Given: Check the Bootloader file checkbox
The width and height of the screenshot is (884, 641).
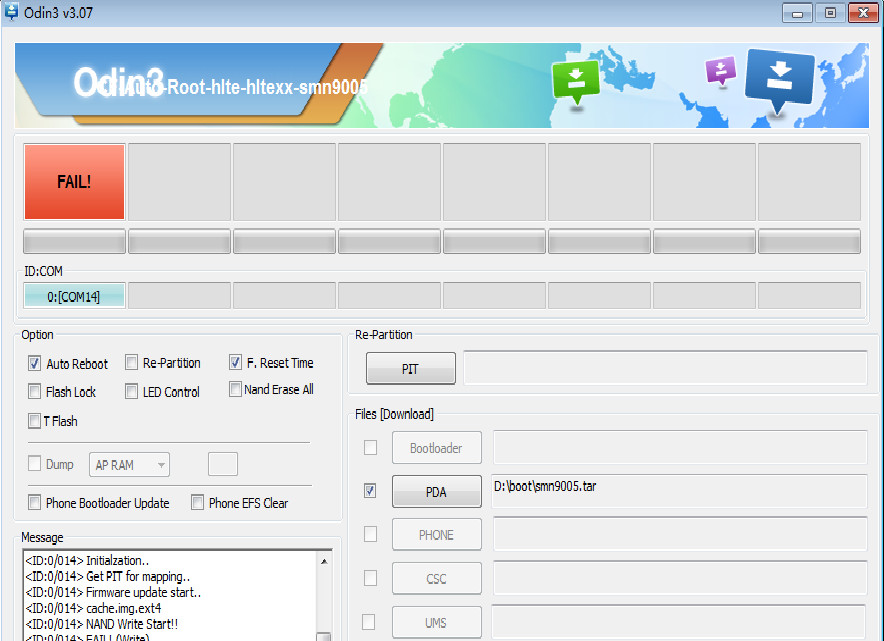Looking at the screenshot, I should (370, 448).
